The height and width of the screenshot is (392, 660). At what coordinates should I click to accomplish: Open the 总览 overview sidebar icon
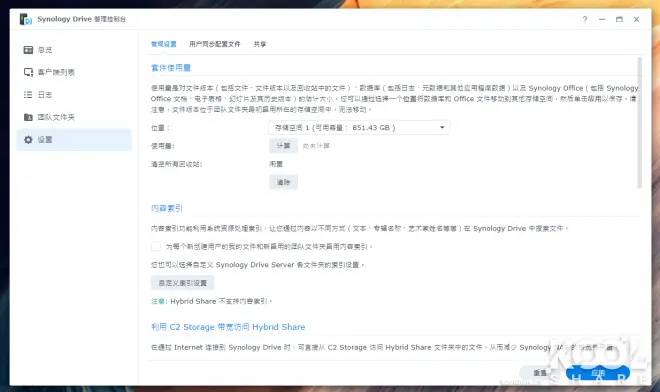28,50
